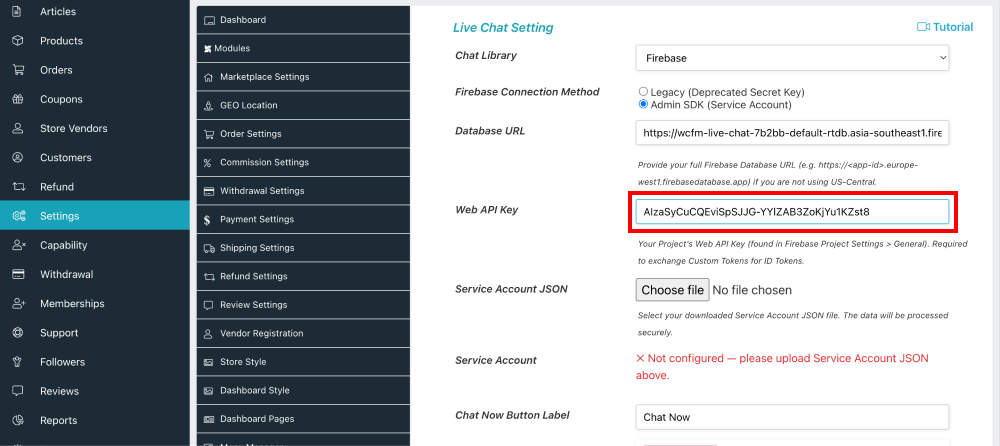Screen dimensions: 1000x446
Task: Open the Chat Library Firebase dropdown
Action: click(792, 58)
